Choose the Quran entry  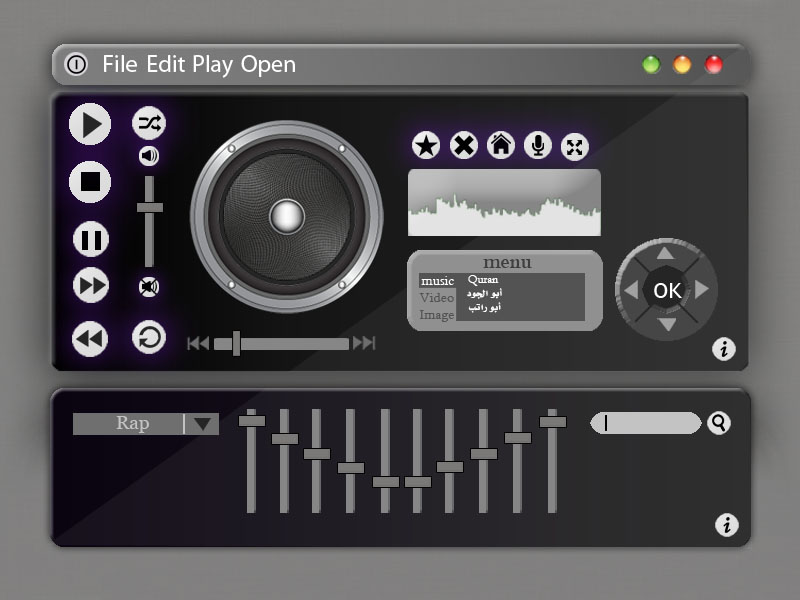[483, 280]
